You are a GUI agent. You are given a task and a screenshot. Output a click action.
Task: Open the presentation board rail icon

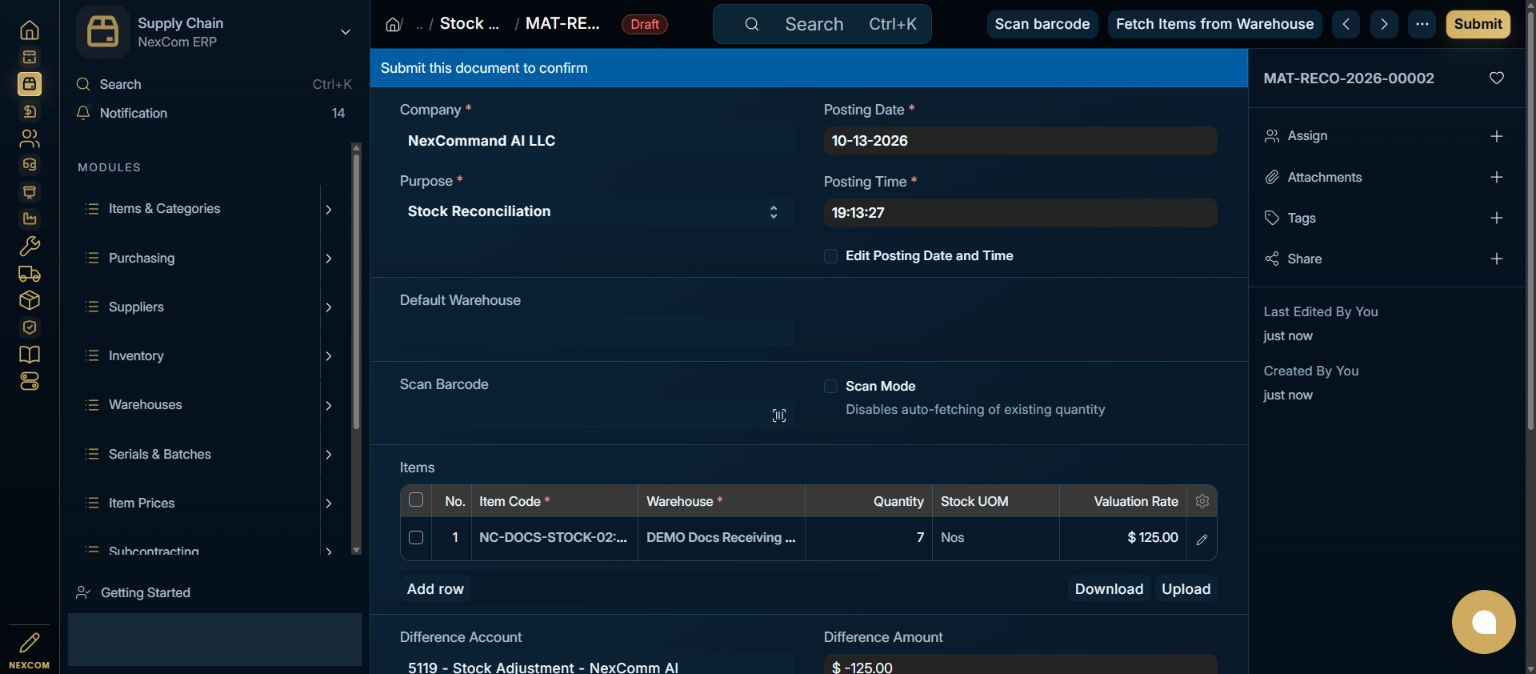coord(29,192)
